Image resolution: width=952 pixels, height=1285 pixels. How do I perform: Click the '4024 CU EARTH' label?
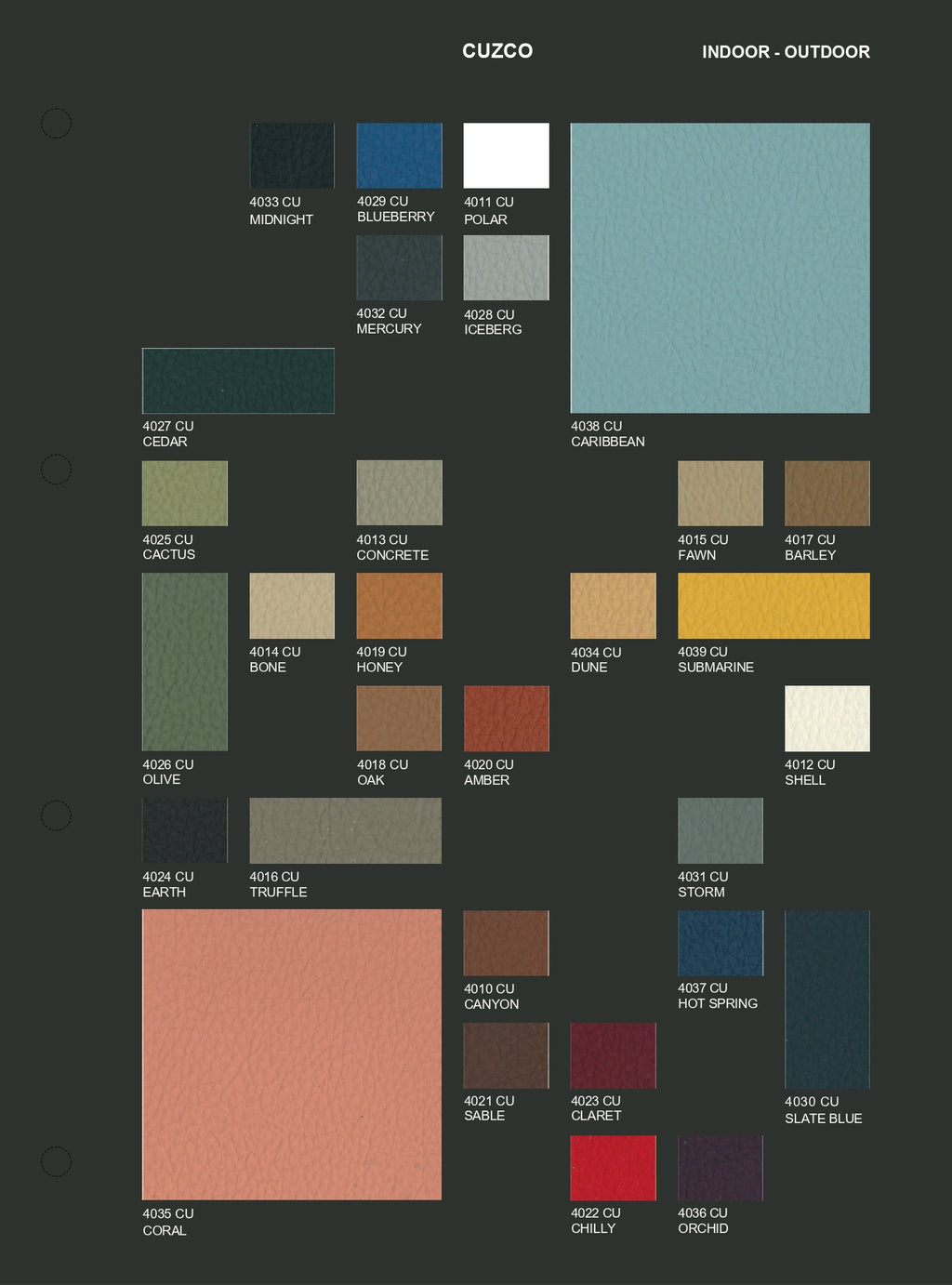pyautogui.click(x=168, y=884)
